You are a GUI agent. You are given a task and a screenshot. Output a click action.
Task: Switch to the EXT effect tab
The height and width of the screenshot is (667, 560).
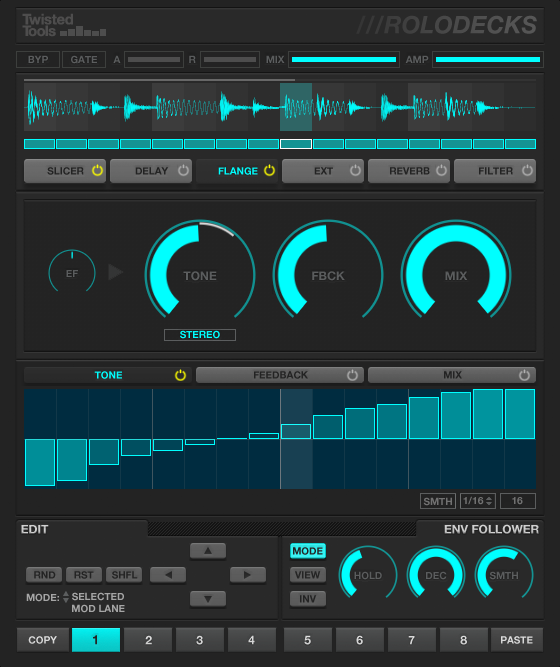[323, 171]
